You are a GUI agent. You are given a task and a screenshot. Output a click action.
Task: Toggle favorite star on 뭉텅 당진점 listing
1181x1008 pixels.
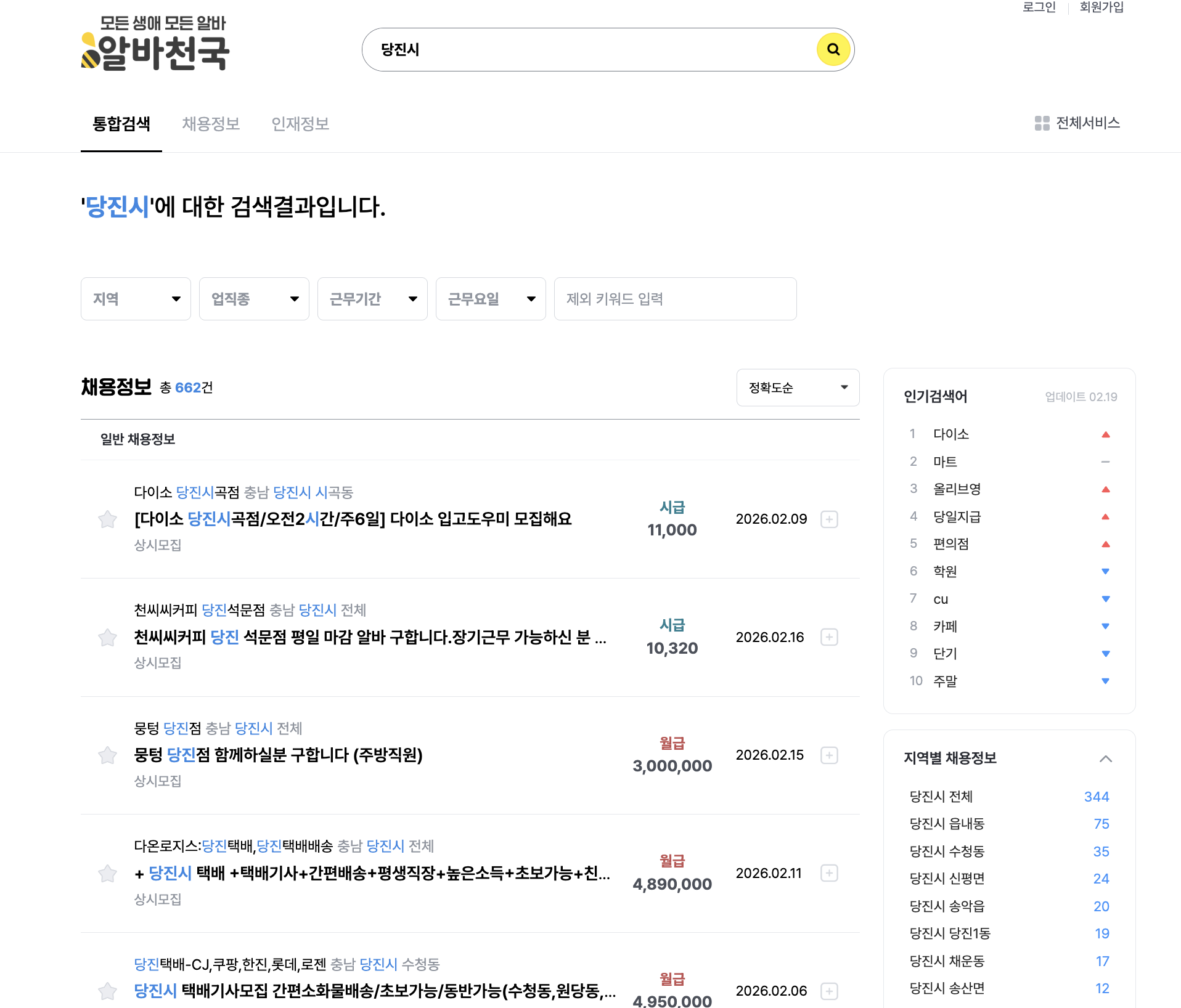click(x=107, y=756)
